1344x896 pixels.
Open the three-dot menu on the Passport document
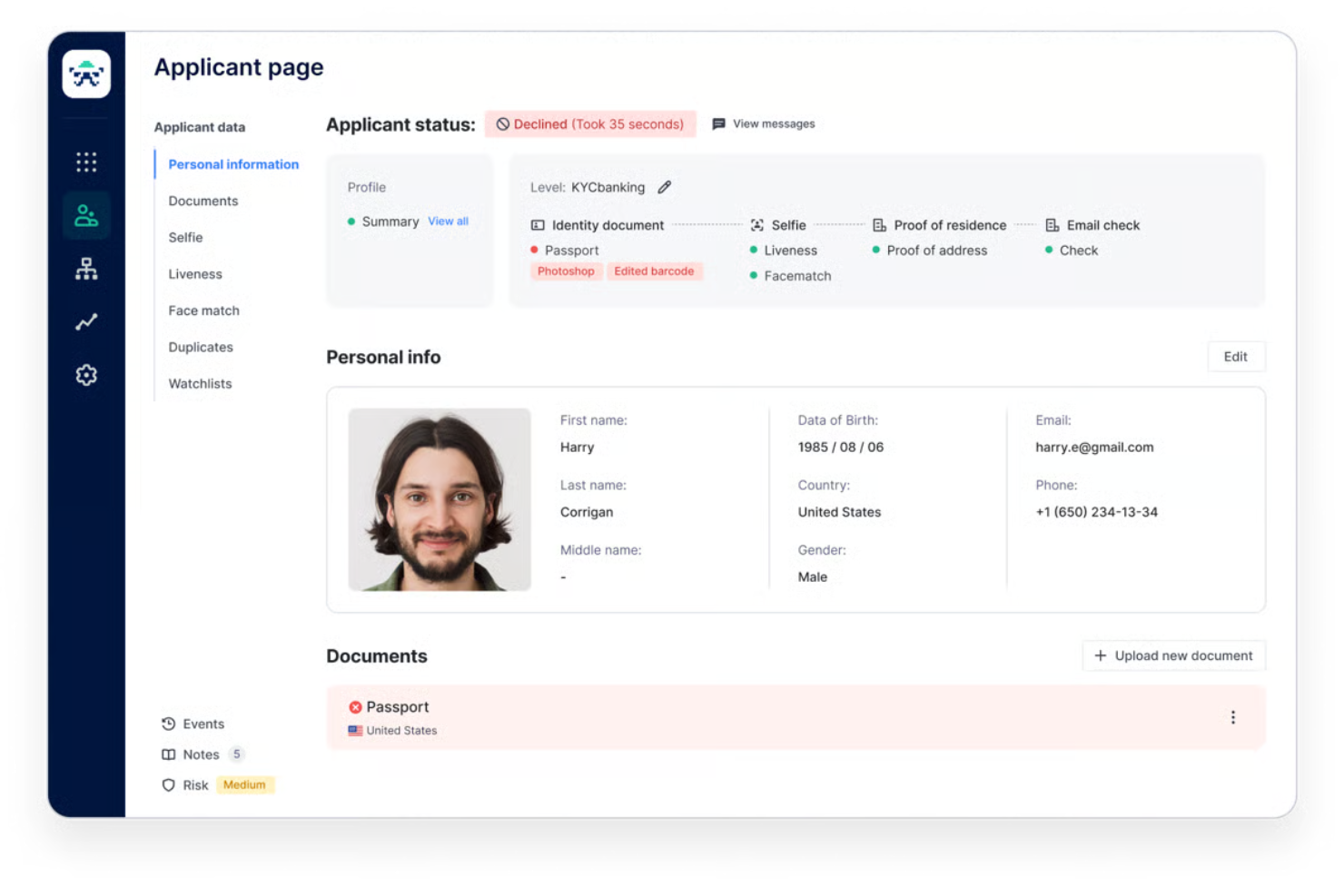(1233, 717)
